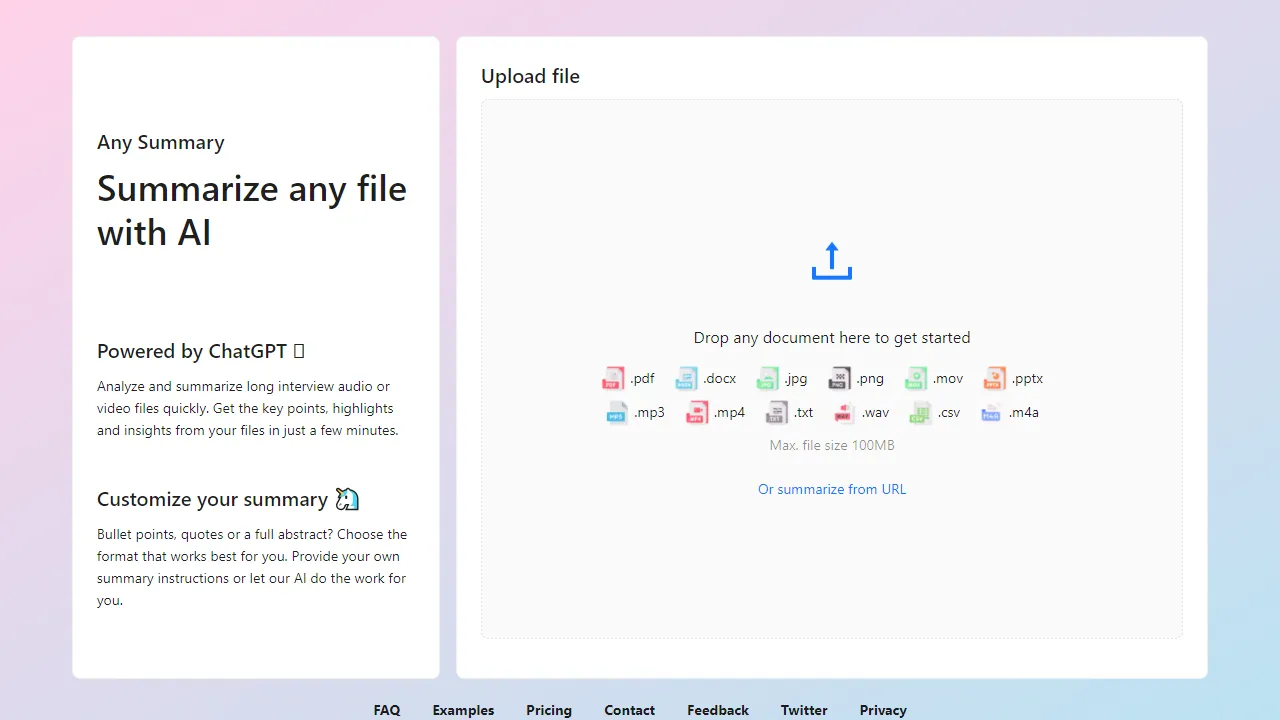Visit the Twitter footer link
1280x720 pixels.
804,710
